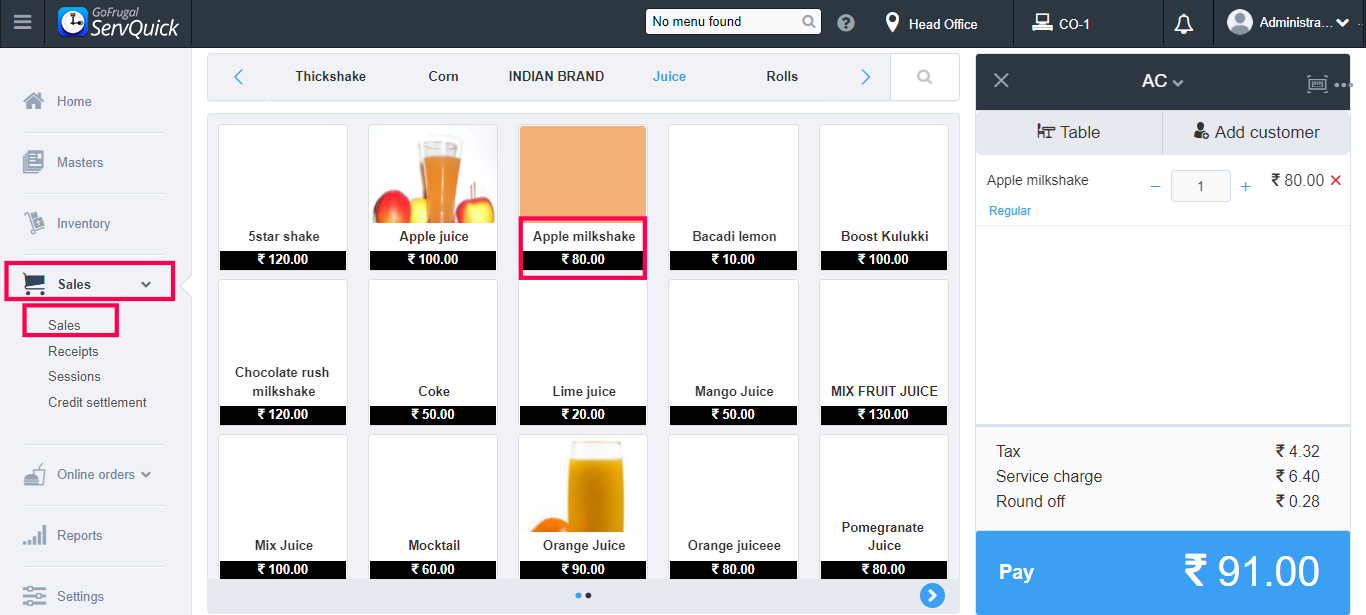
Task: Click the Add customer button
Action: click(x=1256, y=132)
